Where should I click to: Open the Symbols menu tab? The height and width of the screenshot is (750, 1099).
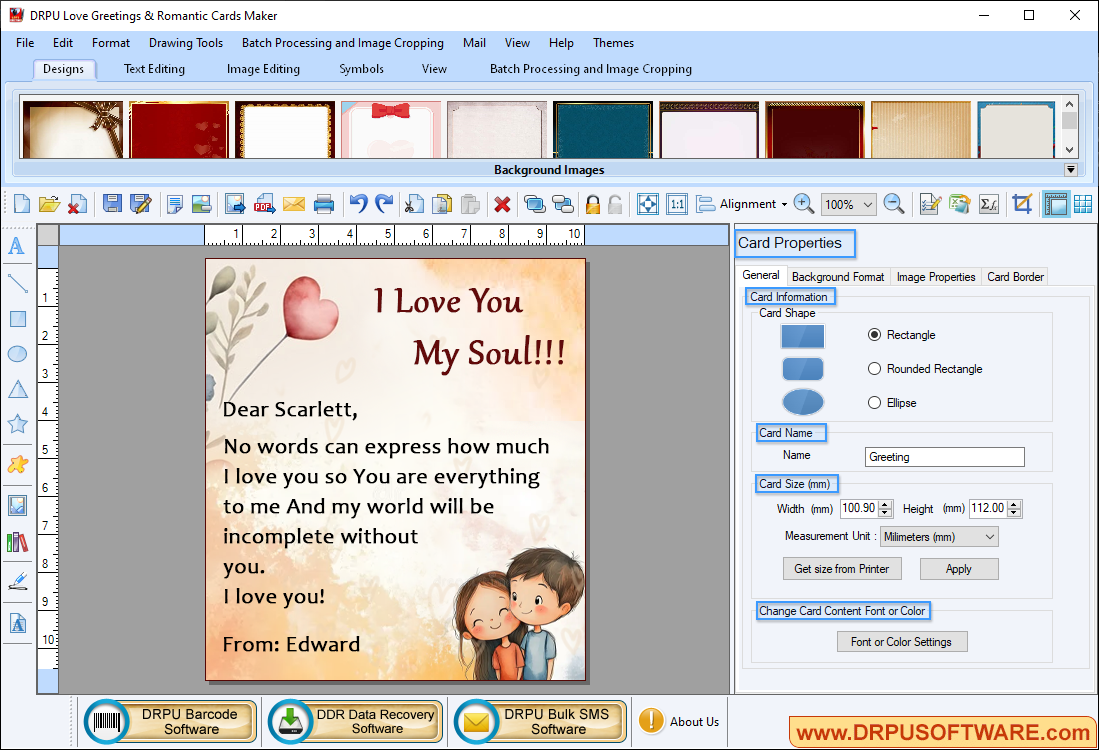click(361, 69)
